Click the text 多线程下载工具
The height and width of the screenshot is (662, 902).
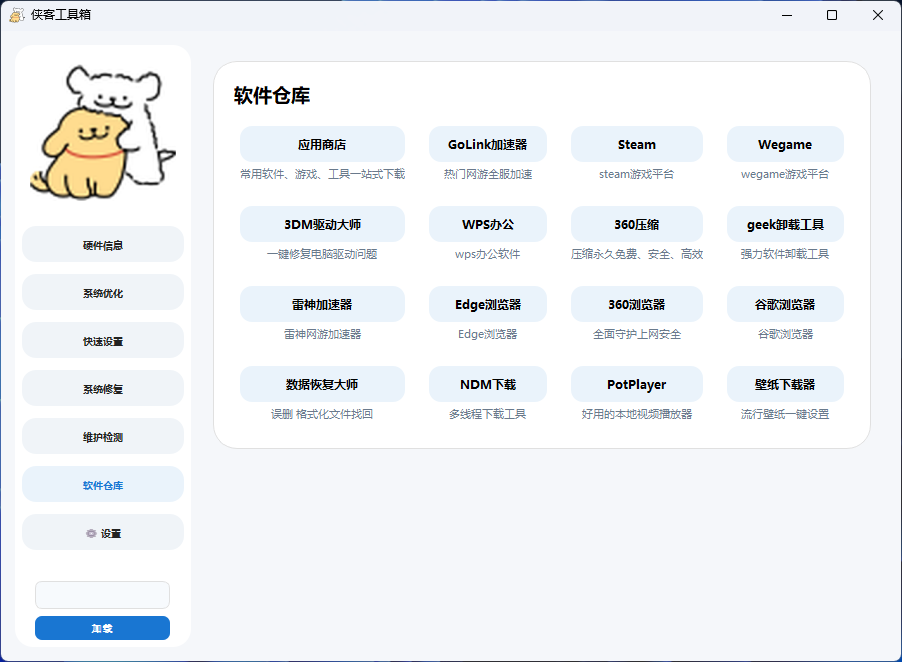pos(488,414)
